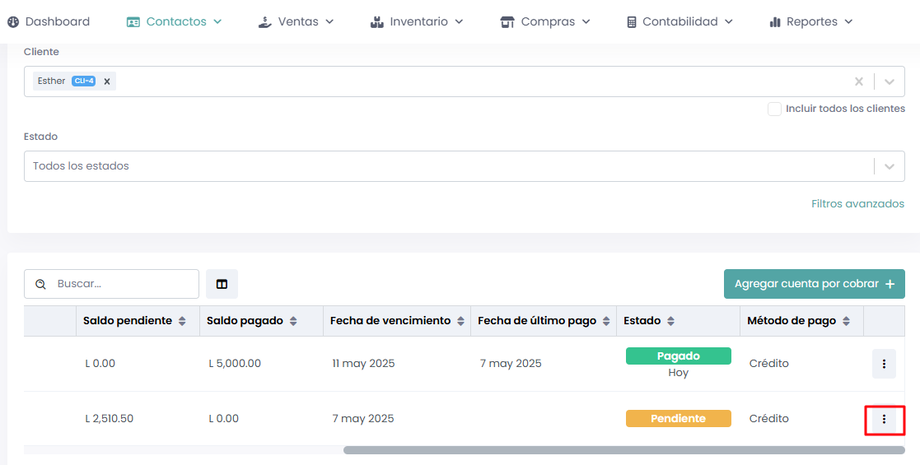Open the Contactos menu

click(174, 21)
